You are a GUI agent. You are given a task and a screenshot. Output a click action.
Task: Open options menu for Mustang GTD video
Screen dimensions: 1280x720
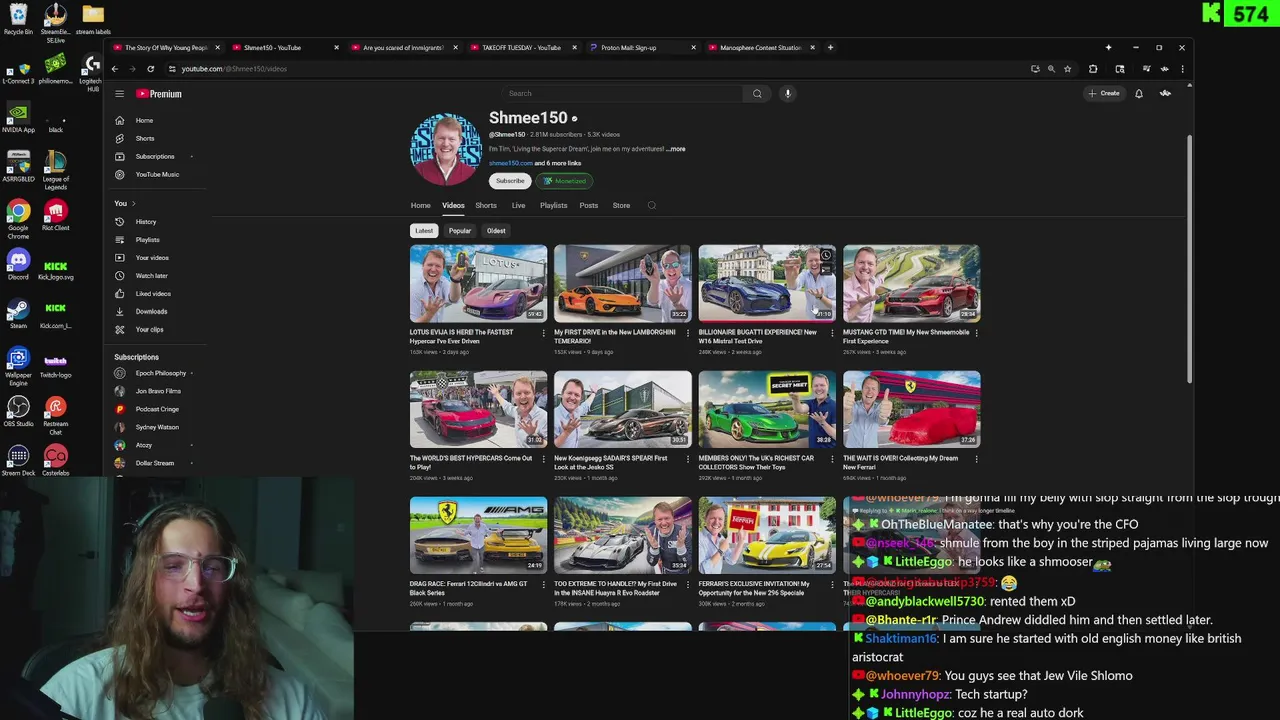[x=976, y=333]
